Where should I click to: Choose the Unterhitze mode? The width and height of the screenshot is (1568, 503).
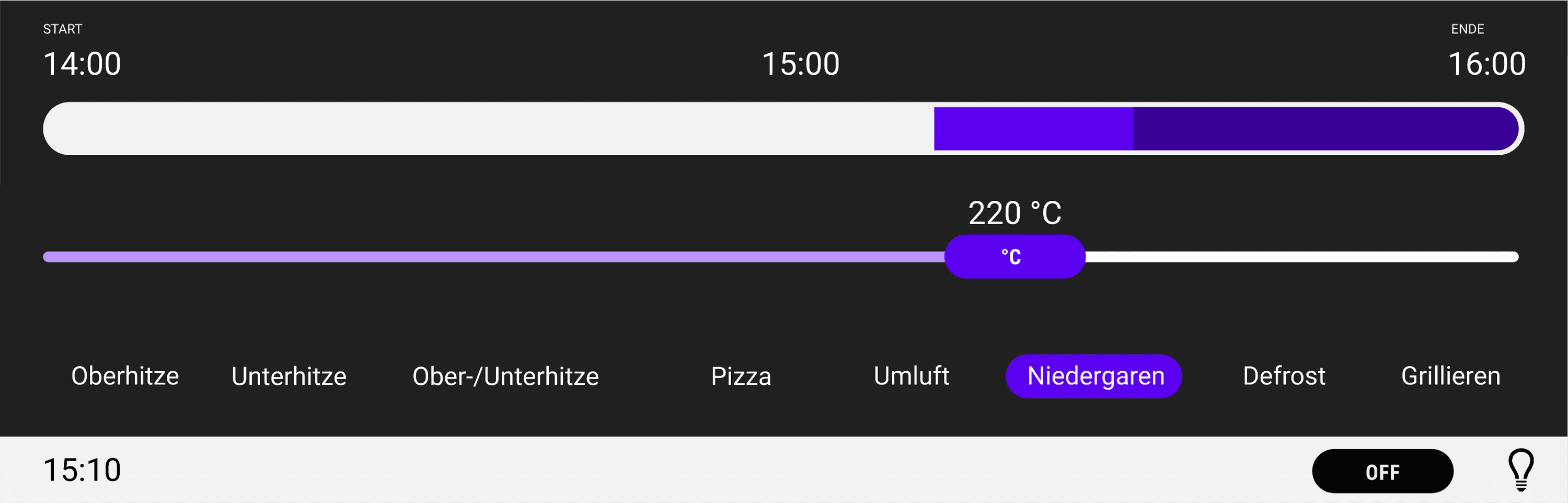[289, 376]
